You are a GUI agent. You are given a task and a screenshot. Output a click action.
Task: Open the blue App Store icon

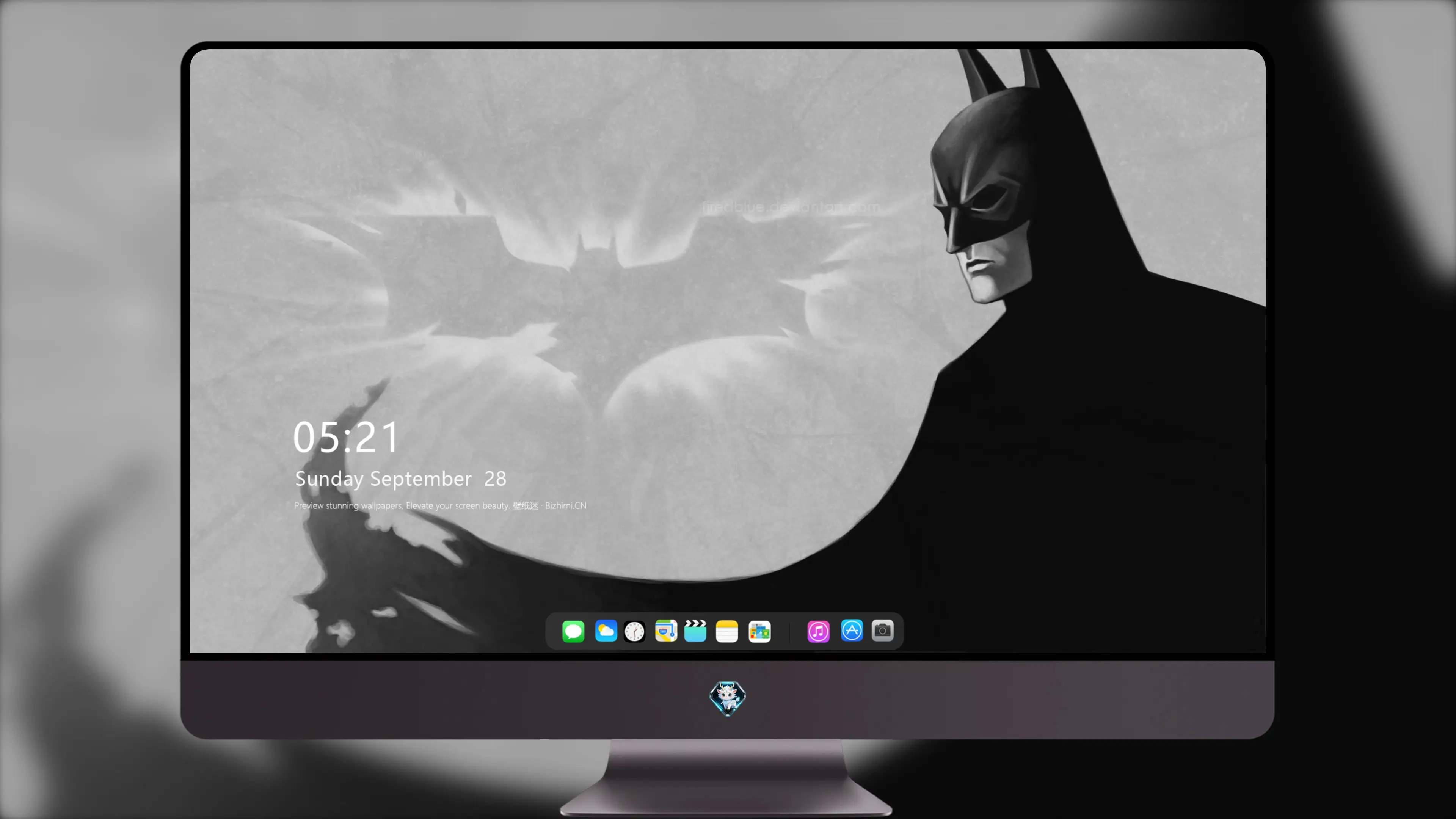tap(852, 631)
